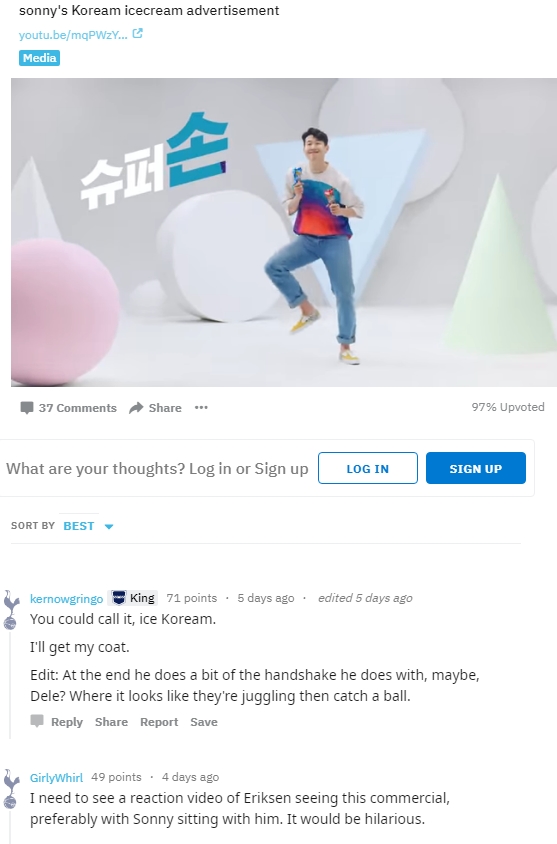This screenshot has height=844, width=557.
Task: Expand the Sort By Best dropdown arrow
Action: pyautogui.click(x=109, y=526)
